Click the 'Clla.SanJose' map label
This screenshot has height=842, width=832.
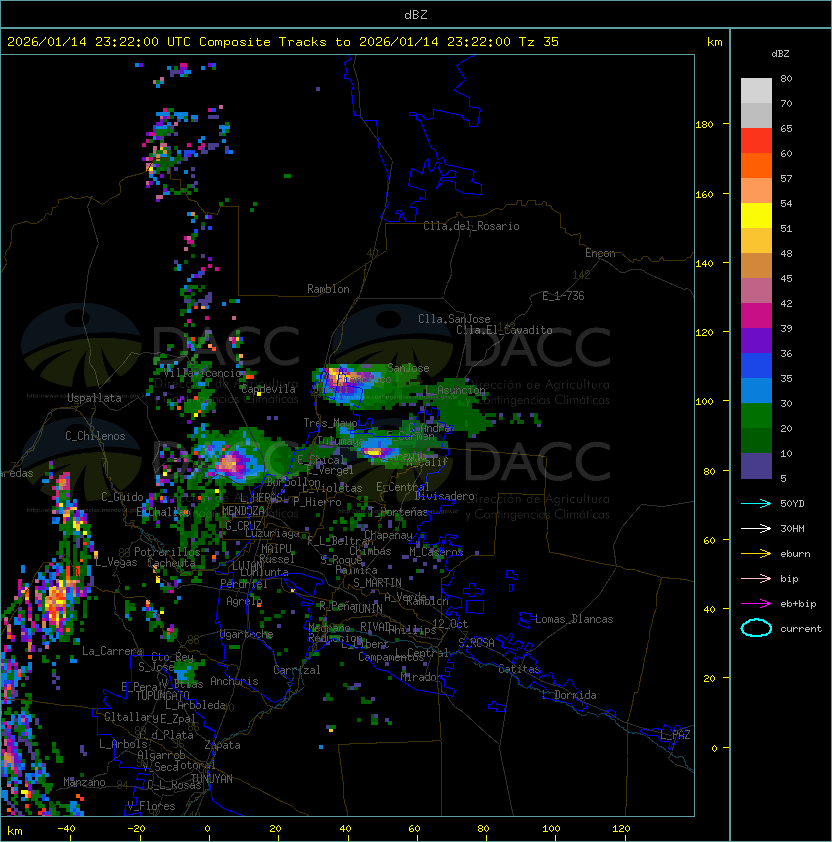(x=454, y=319)
